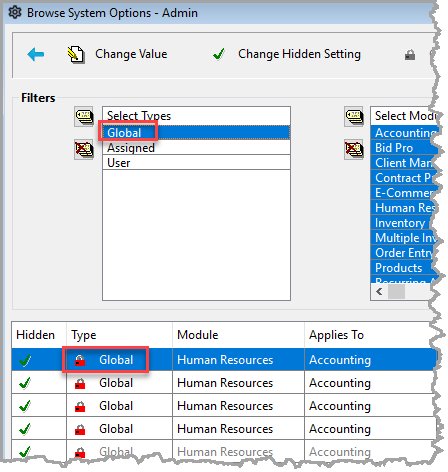Select Bid Pro in the modules list

[x=404, y=148]
